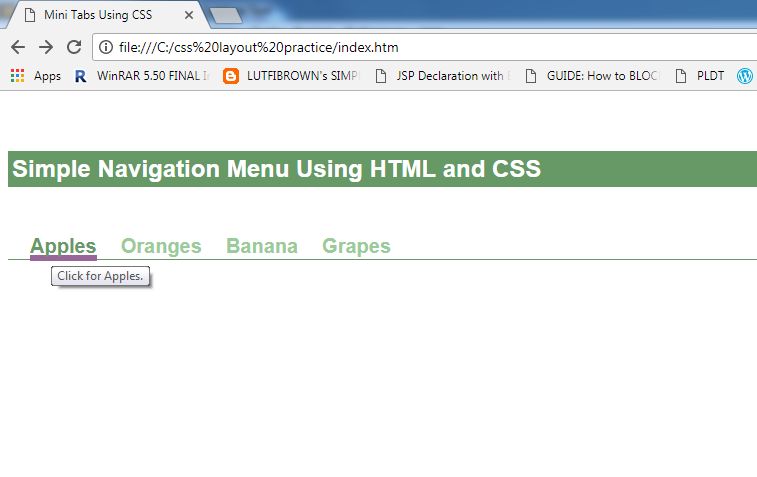
Task: Open the GUIDE: How to BLOC bookmark
Action: click(x=592, y=76)
